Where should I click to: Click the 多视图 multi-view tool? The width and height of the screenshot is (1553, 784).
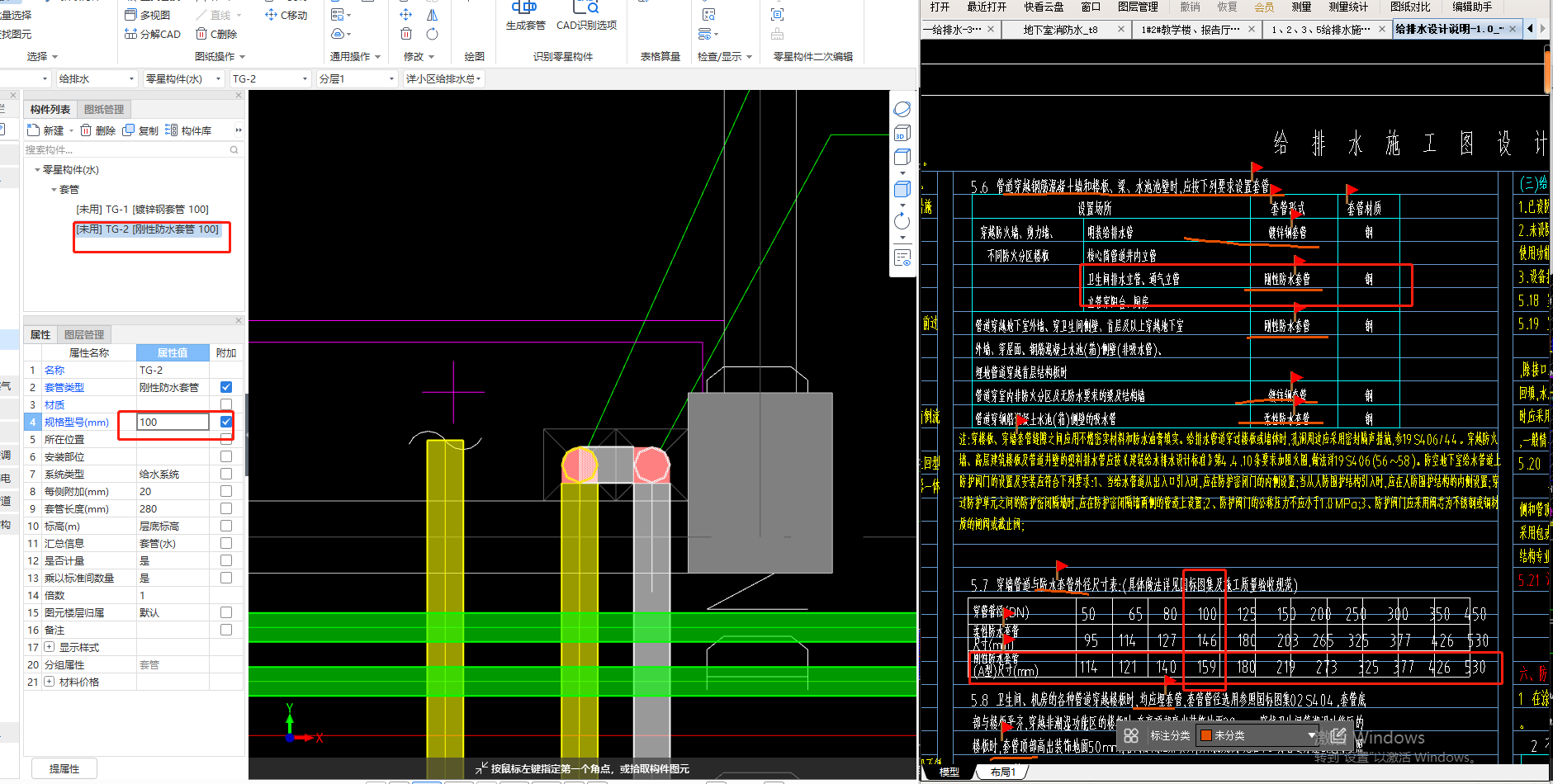[147, 15]
